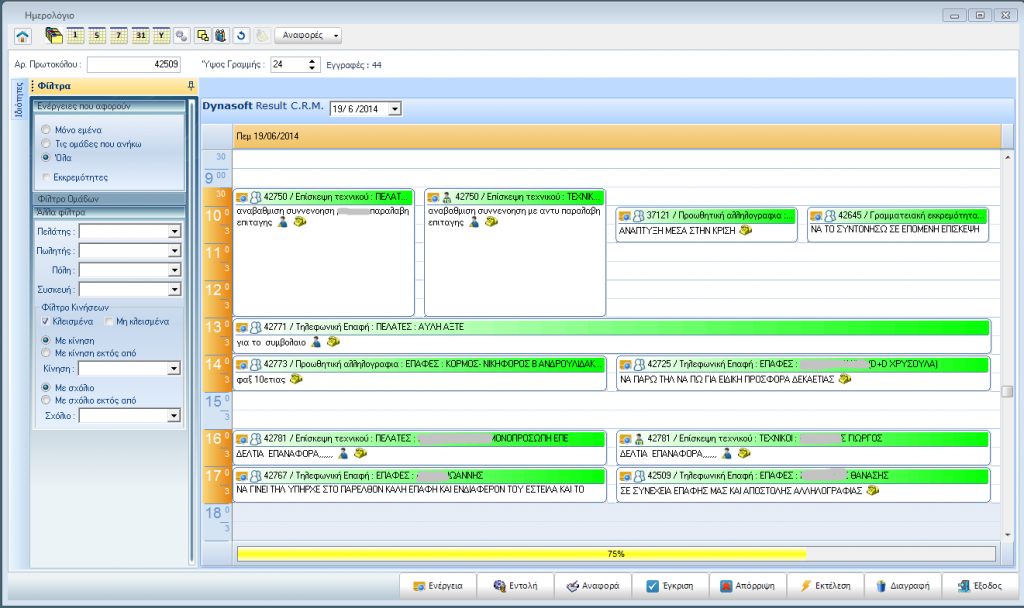Select the 'Πεμ 19/06/2014' day header
The height and width of the screenshot is (608, 1024).
point(616,136)
